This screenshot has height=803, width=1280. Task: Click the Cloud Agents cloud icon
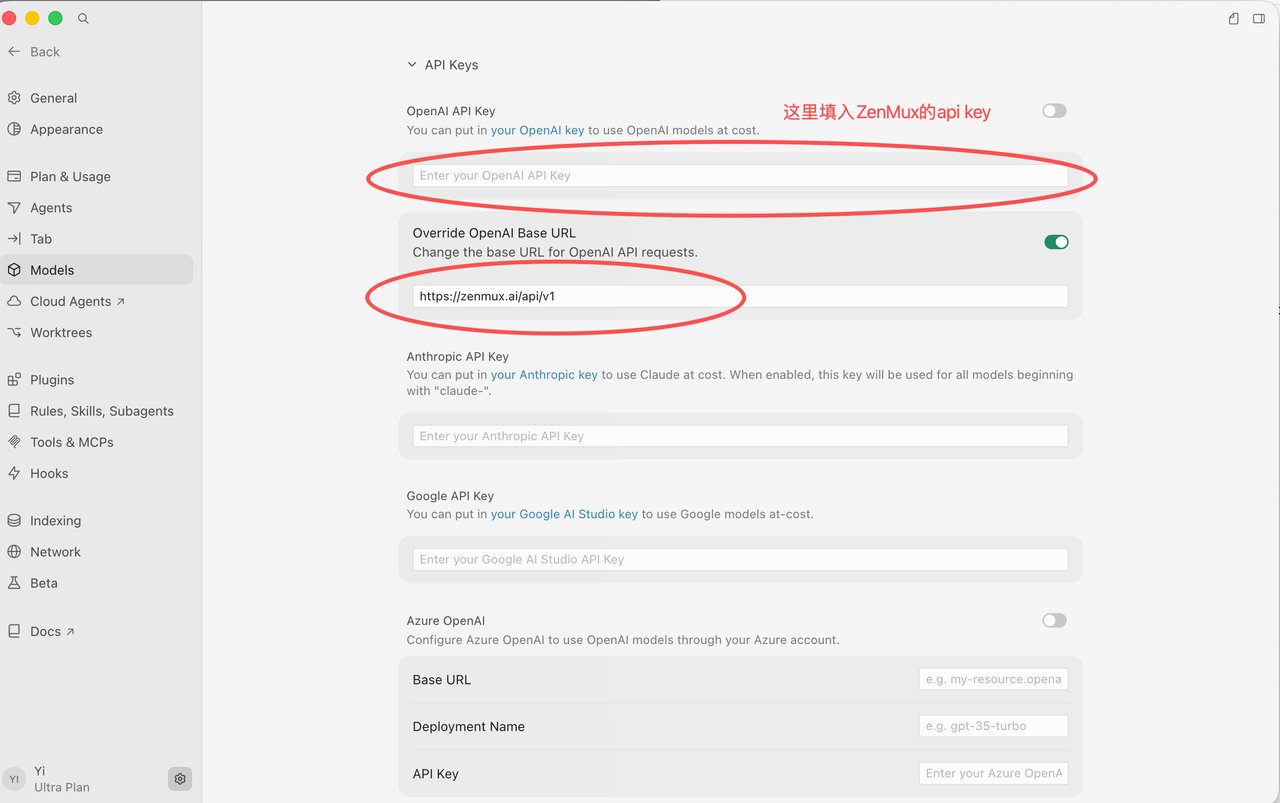14,301
